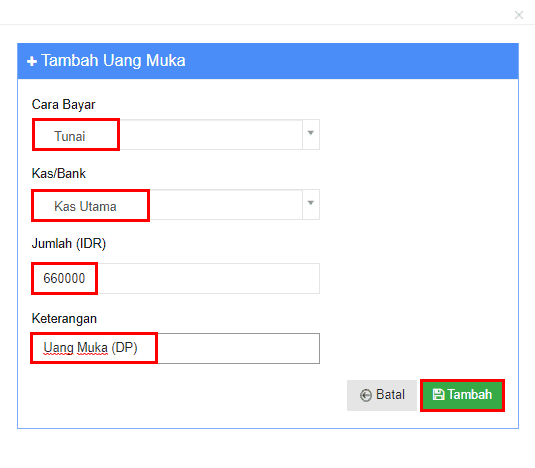Click inside the Keterangan text field
535x468 pixels.
point(176,348)
